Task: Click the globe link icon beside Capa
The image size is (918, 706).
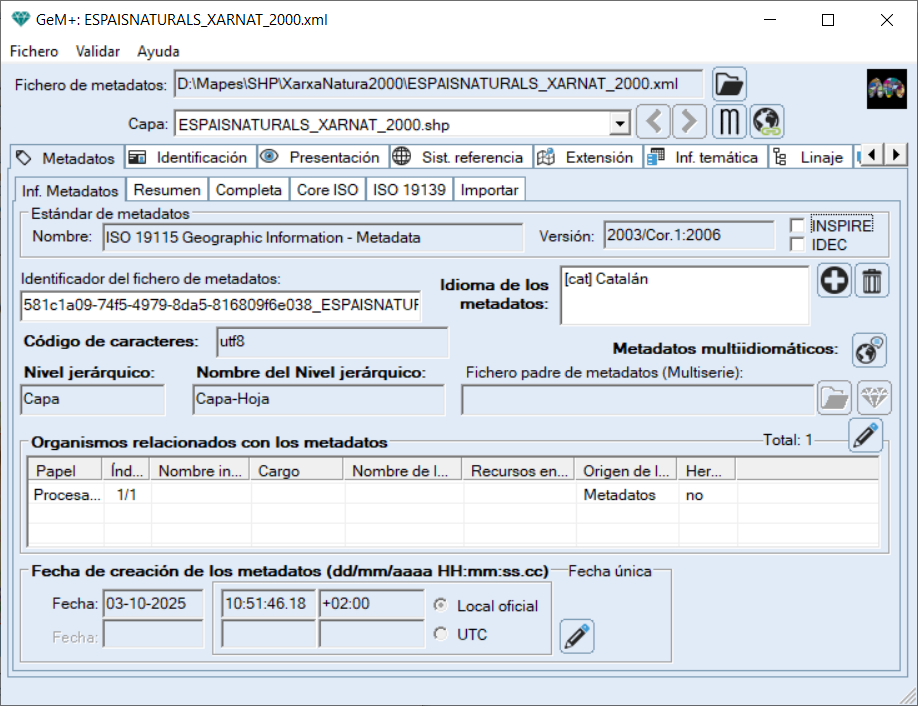Action: [x=767, y=123]
